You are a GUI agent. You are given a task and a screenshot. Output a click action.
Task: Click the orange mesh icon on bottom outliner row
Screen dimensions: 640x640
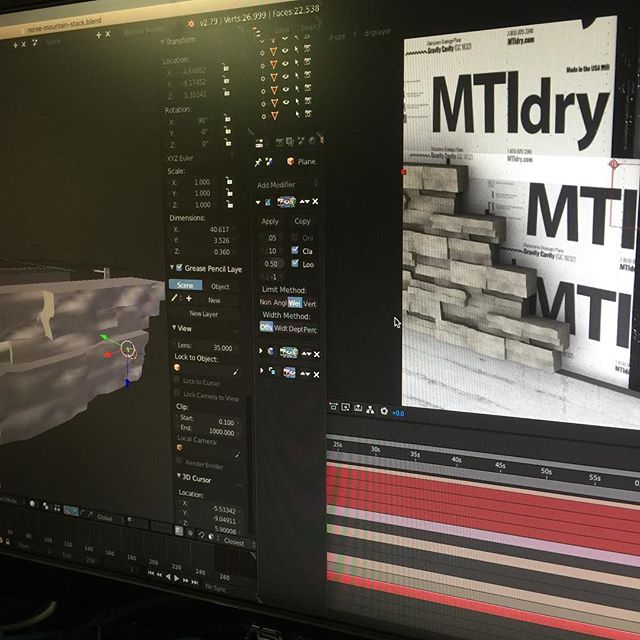coord(275,116)
